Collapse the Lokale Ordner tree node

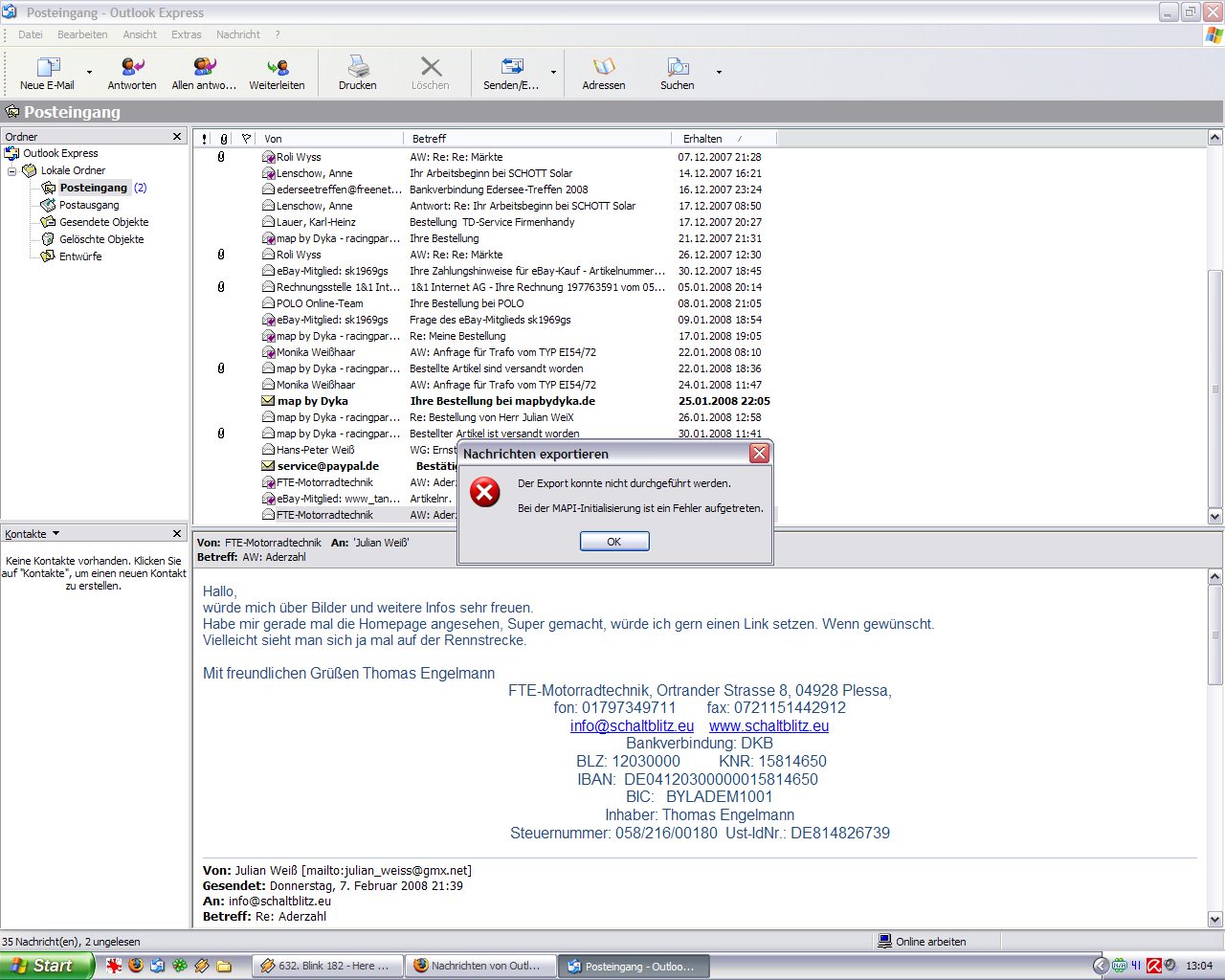click(12, 171)
